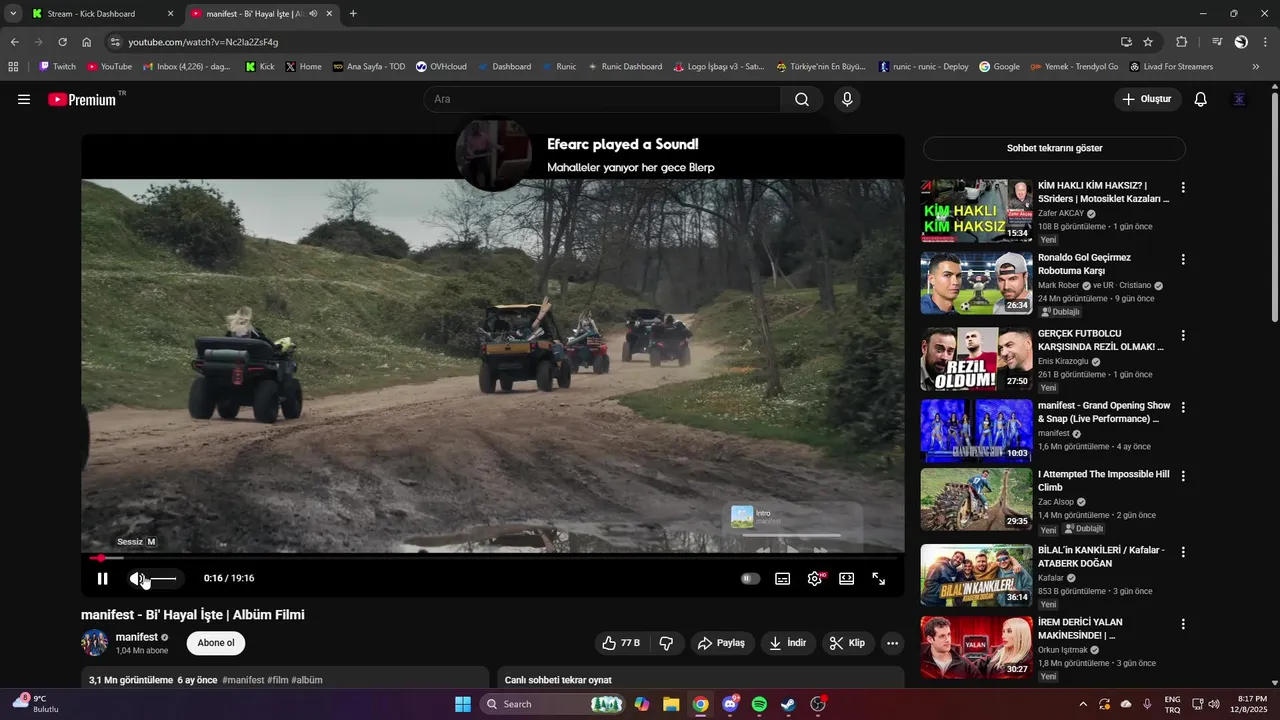Screen dimensions: 1280x720
Task: Open options for Ronaldo Gol Geçirmez video
Action: (1183, 259)
